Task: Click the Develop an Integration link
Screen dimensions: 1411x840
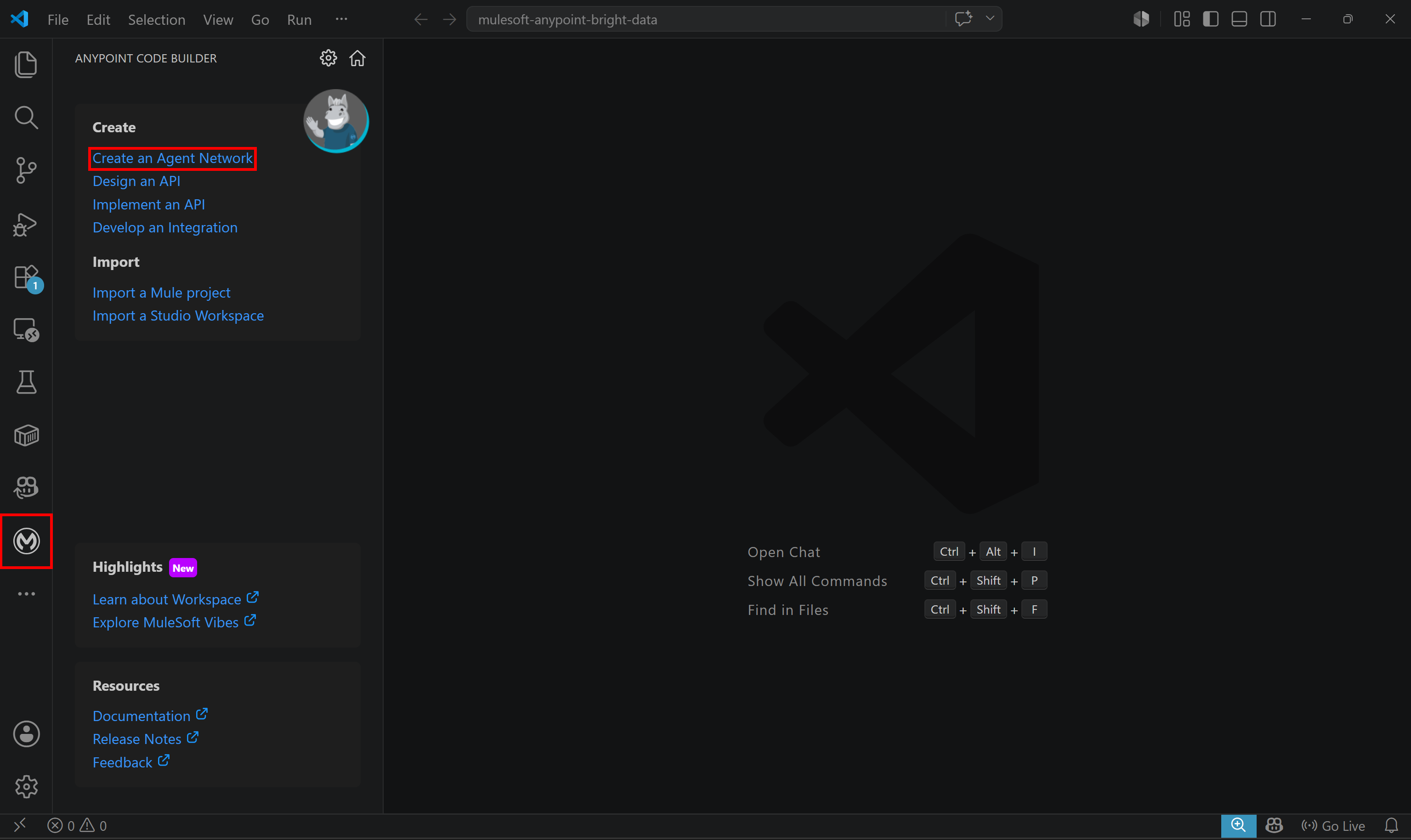Action: point(165,227)
